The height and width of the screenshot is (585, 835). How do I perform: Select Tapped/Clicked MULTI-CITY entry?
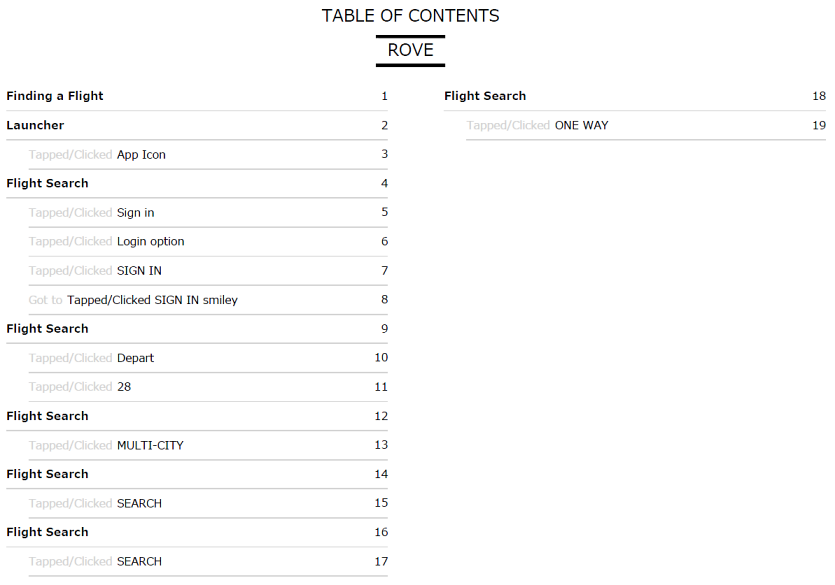click(208, 445)
